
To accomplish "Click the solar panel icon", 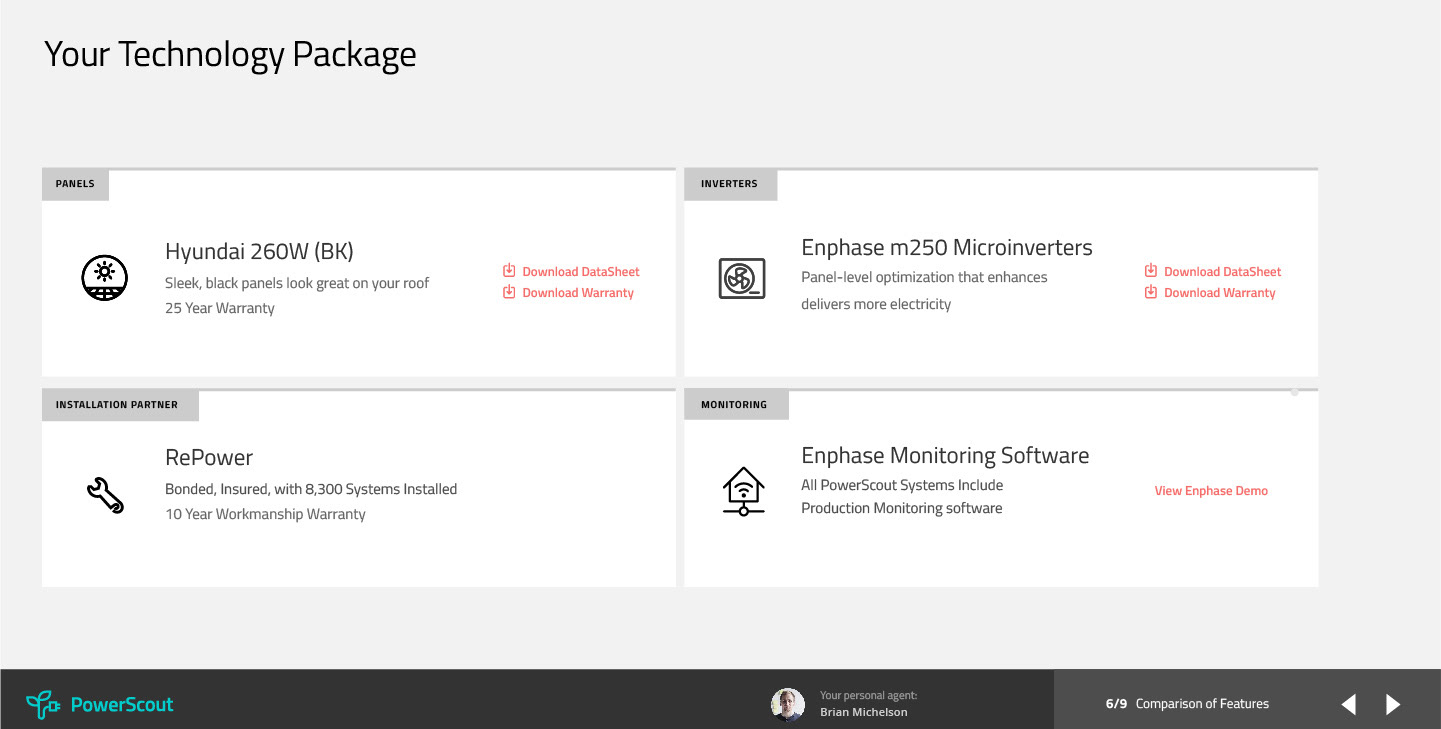I will [x=104, y=279].
